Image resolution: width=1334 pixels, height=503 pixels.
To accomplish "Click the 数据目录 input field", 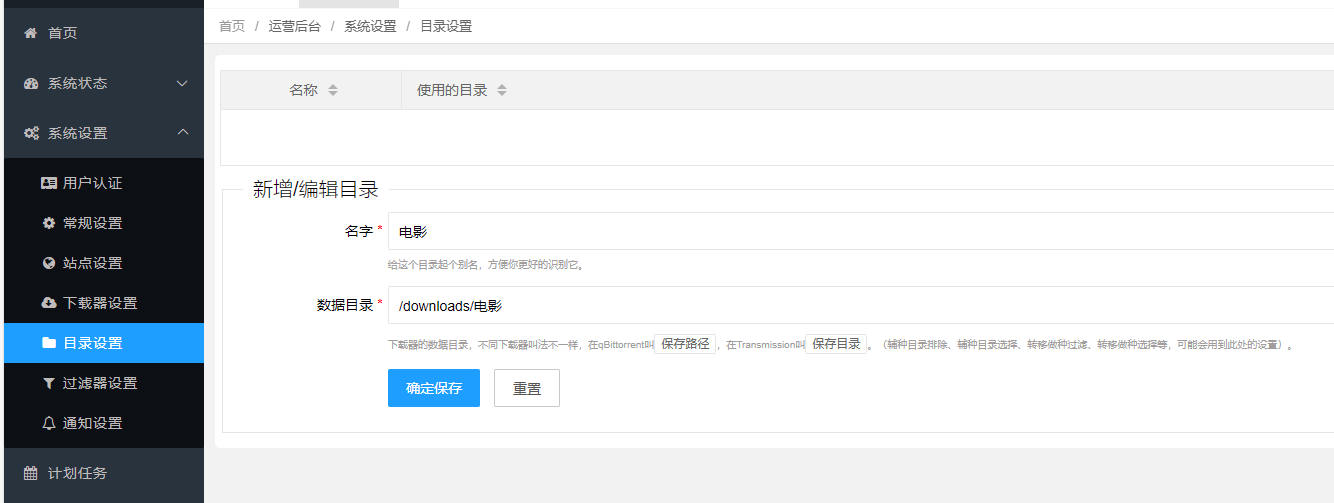I will 860,306.
